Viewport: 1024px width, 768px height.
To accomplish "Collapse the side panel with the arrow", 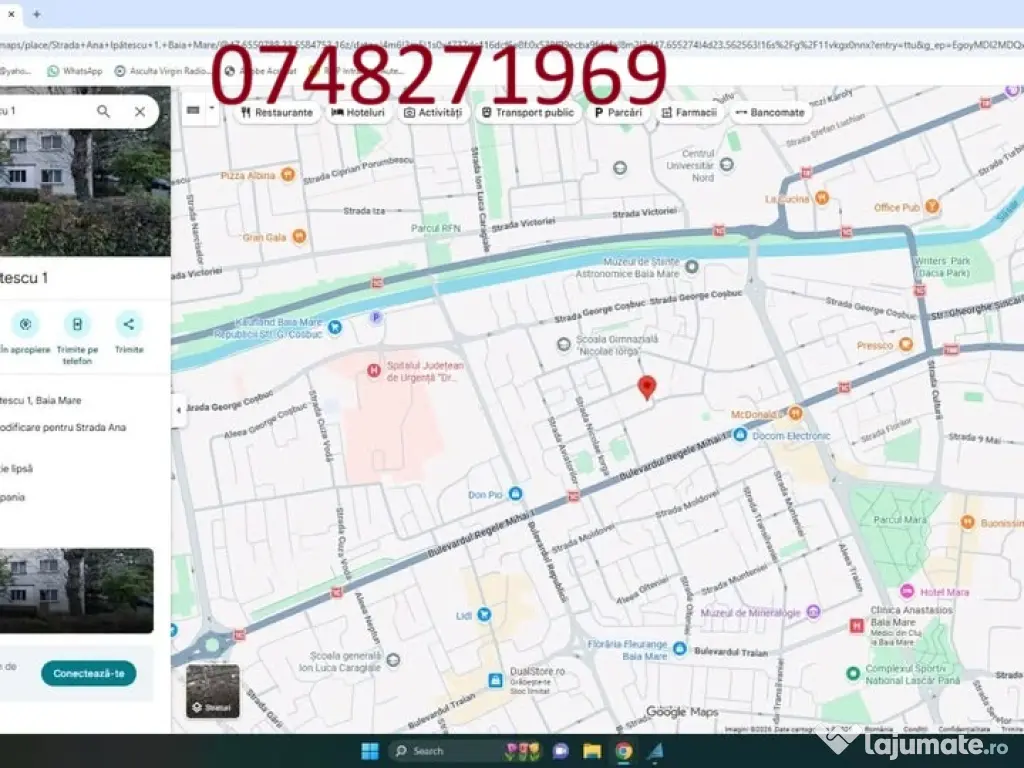I will [x=178, y=410].
